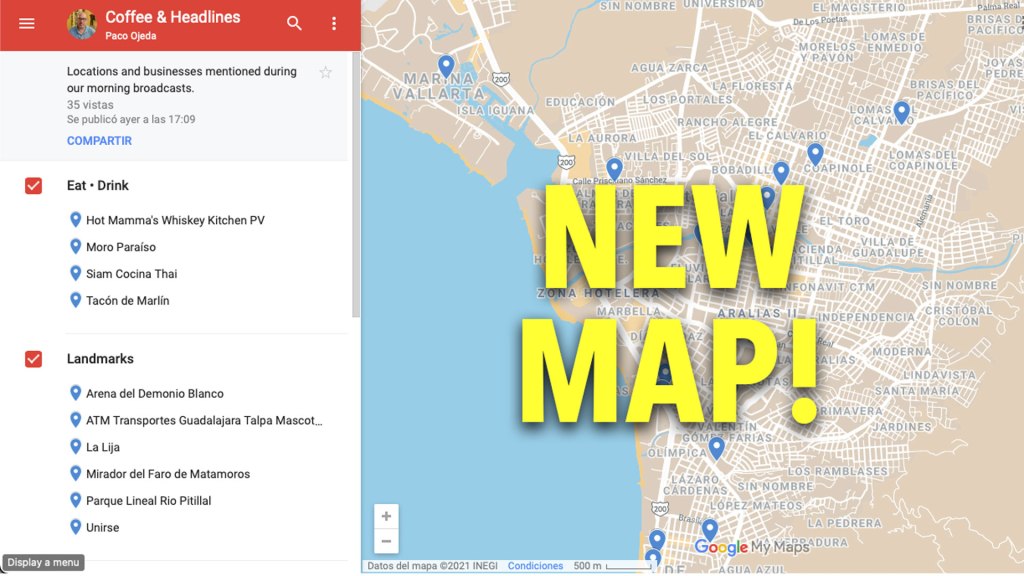The width and height of the screenshot is (1024, 576).
Task: Choose Siam Cocina Thai location
Action: pyautogui.click(x=131, y=274)
